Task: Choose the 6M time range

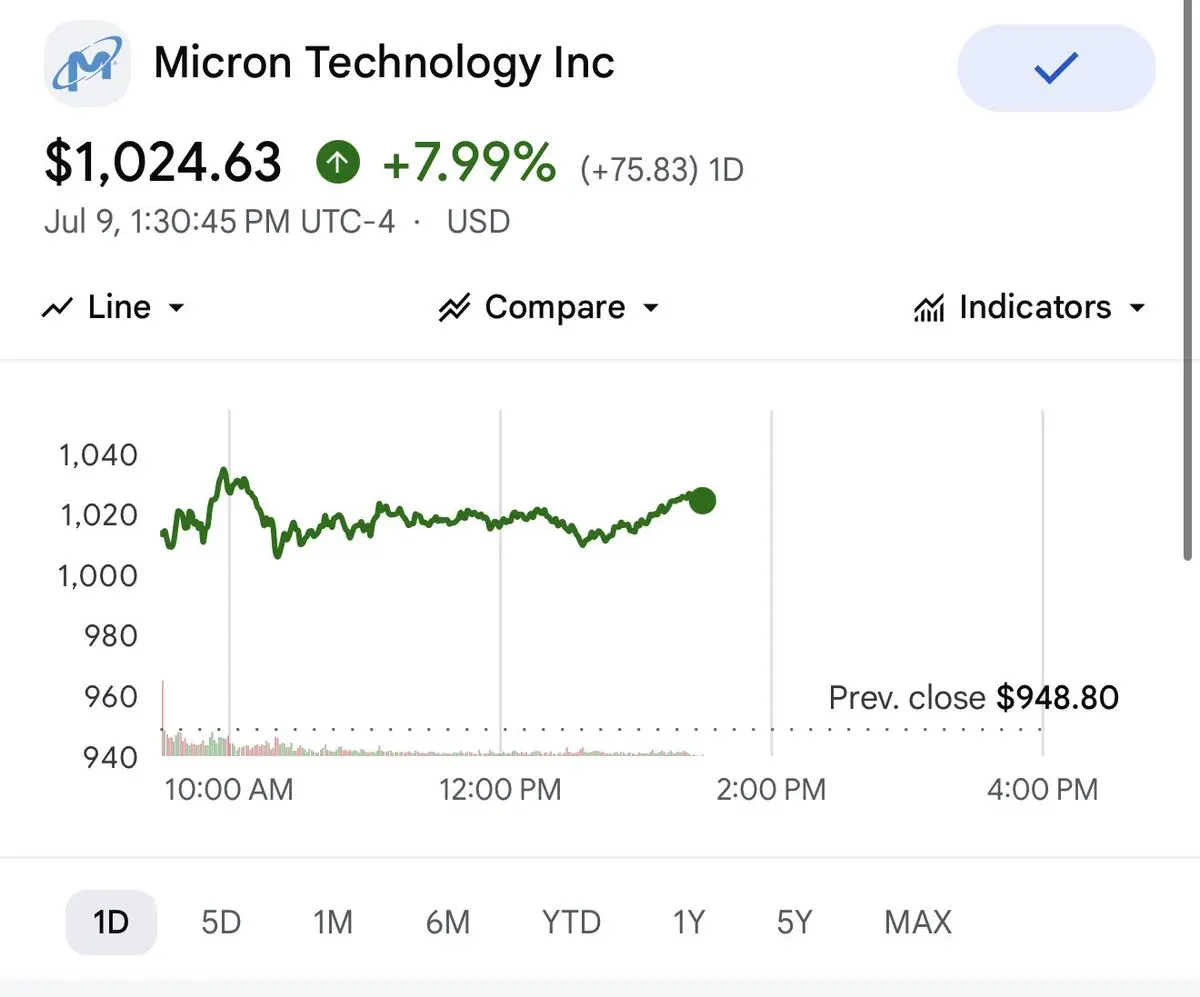Action: (447, 922)
